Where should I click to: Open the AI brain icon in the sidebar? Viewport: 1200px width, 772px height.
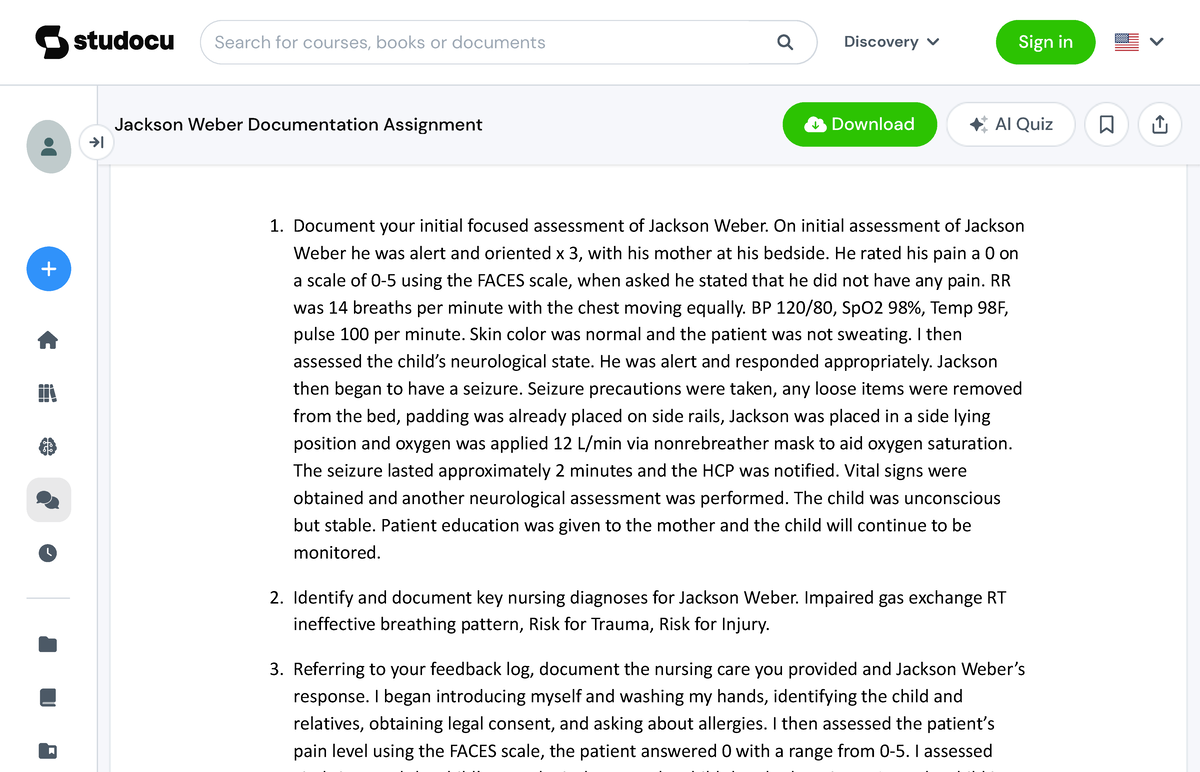point(47,446)
